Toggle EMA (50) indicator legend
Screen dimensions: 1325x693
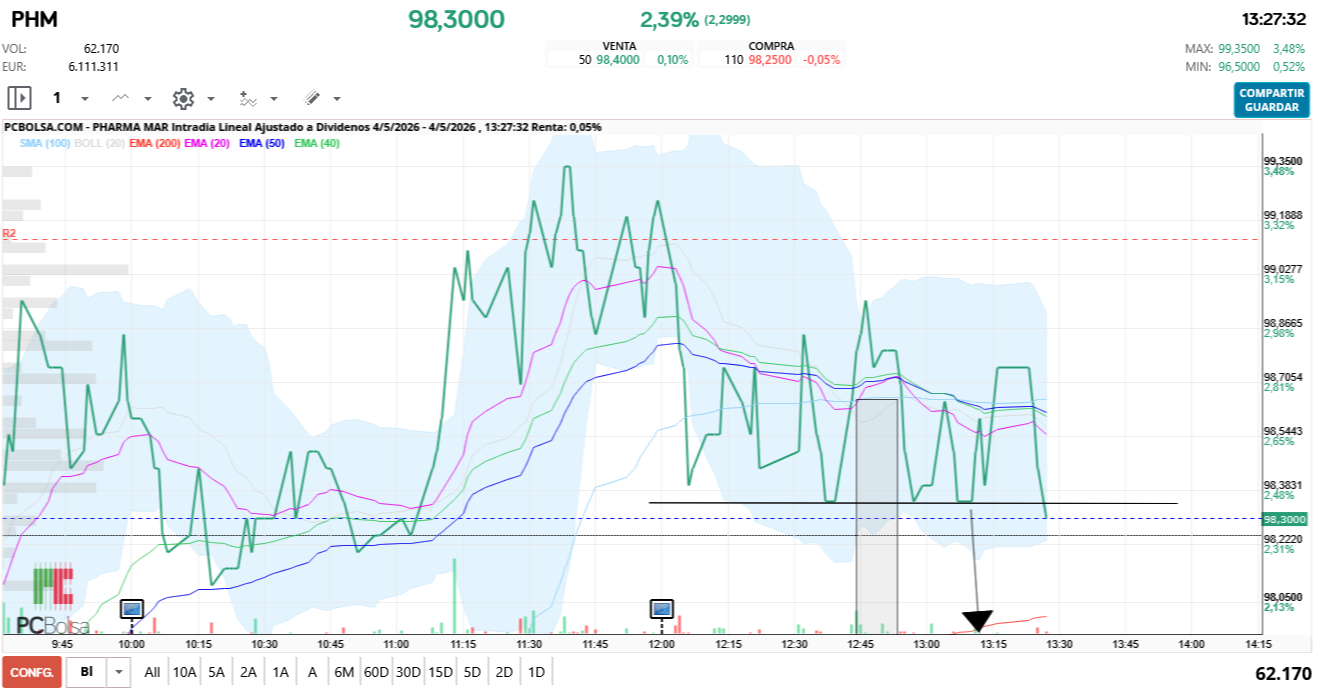[x=263, y=144]
